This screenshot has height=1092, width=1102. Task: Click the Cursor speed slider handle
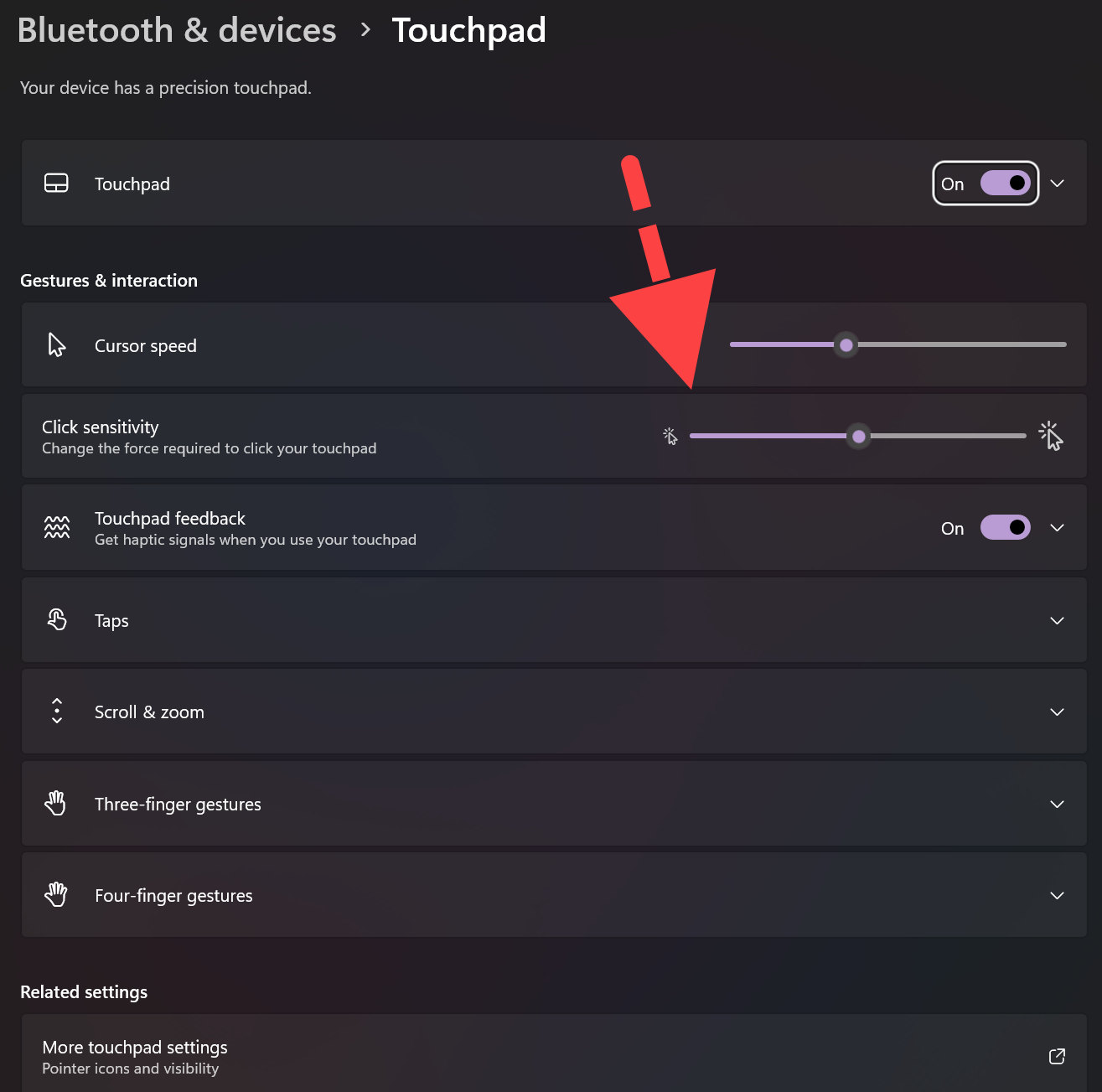846,344
